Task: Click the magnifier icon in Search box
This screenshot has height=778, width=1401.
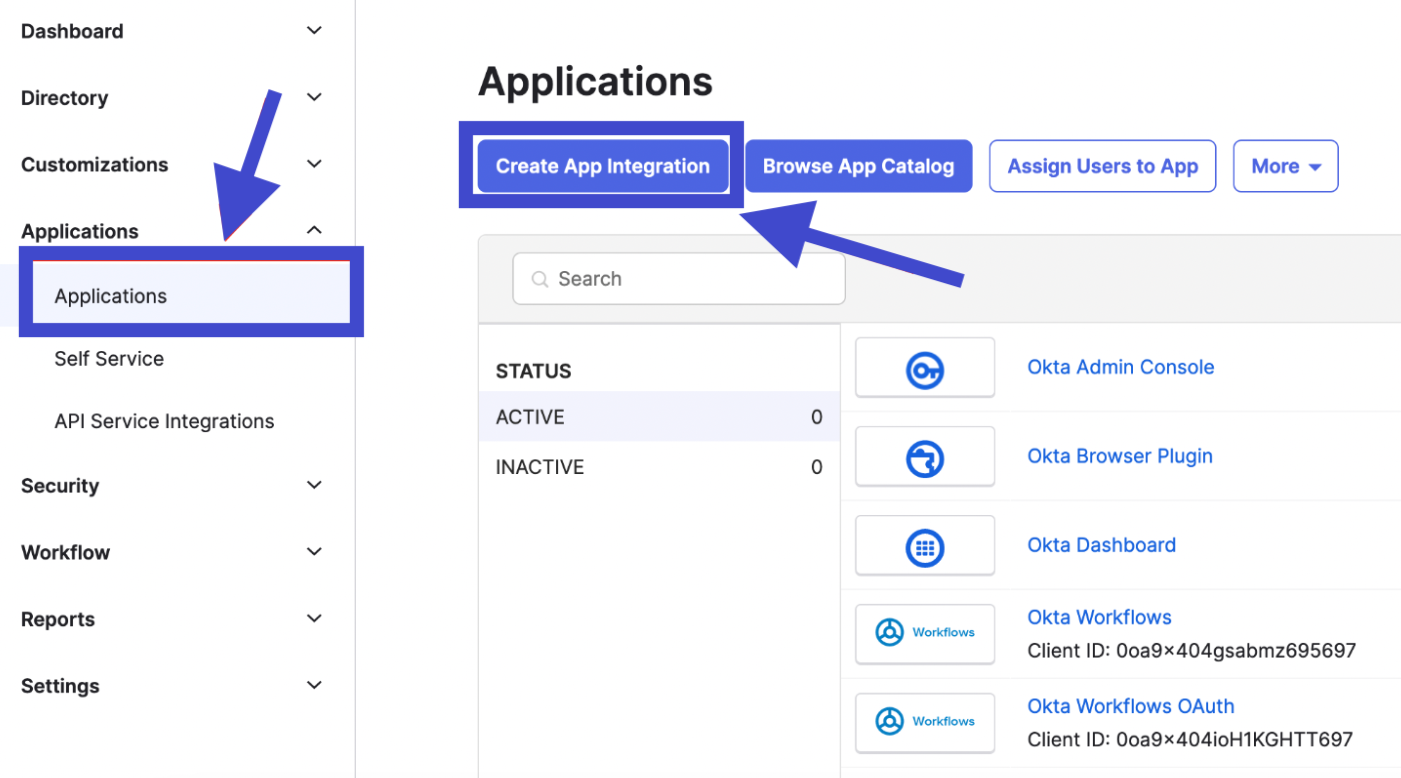Action: point(540,280)
